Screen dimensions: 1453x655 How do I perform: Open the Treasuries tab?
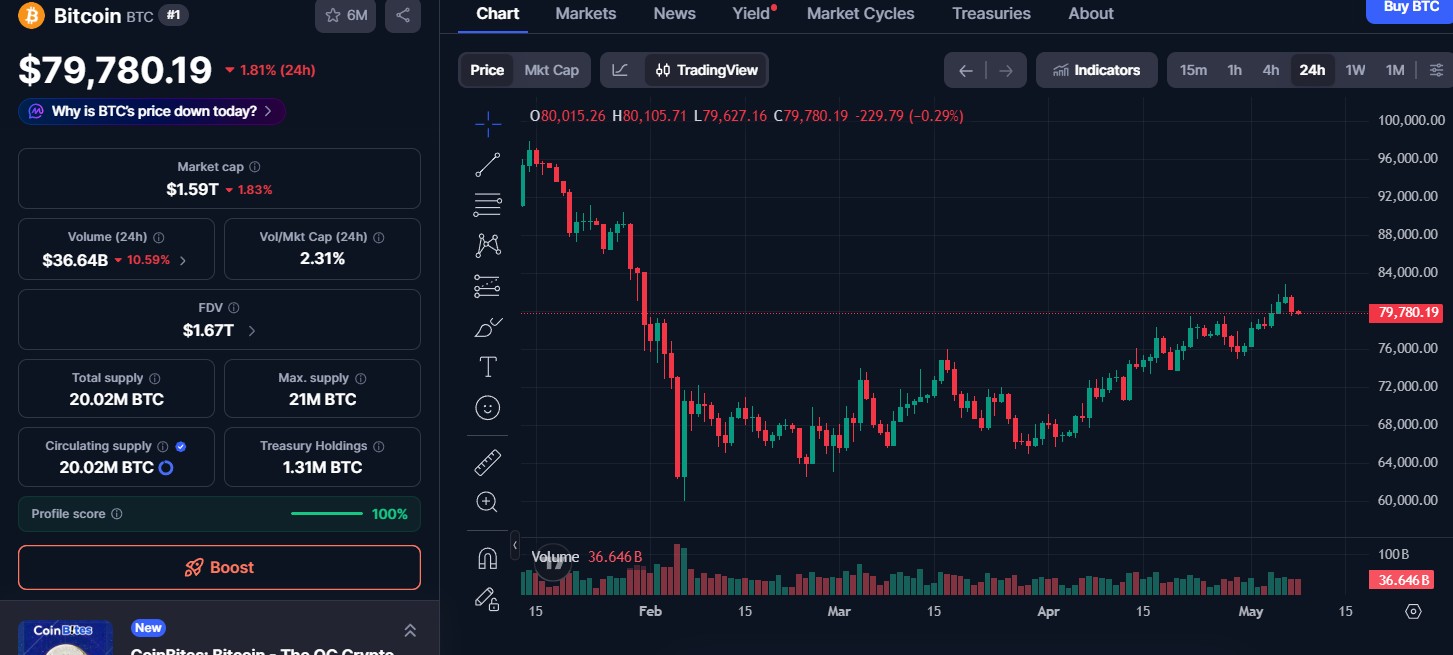click(991, 14)
